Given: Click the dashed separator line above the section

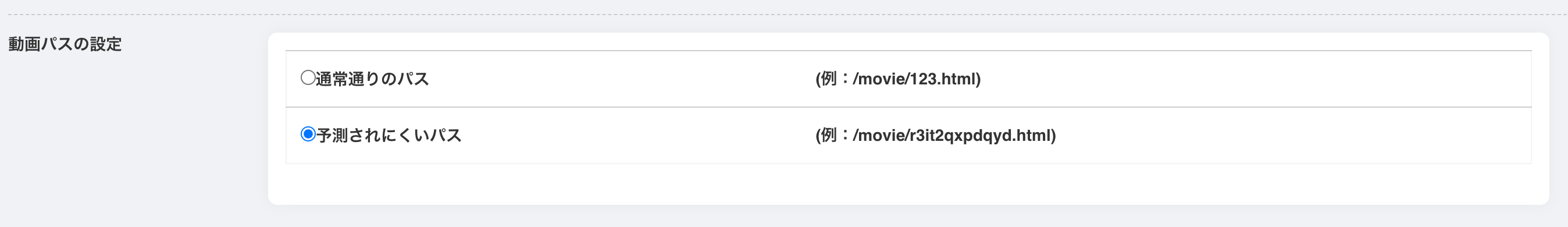Looking at the screenshot, I should point(784,15).
